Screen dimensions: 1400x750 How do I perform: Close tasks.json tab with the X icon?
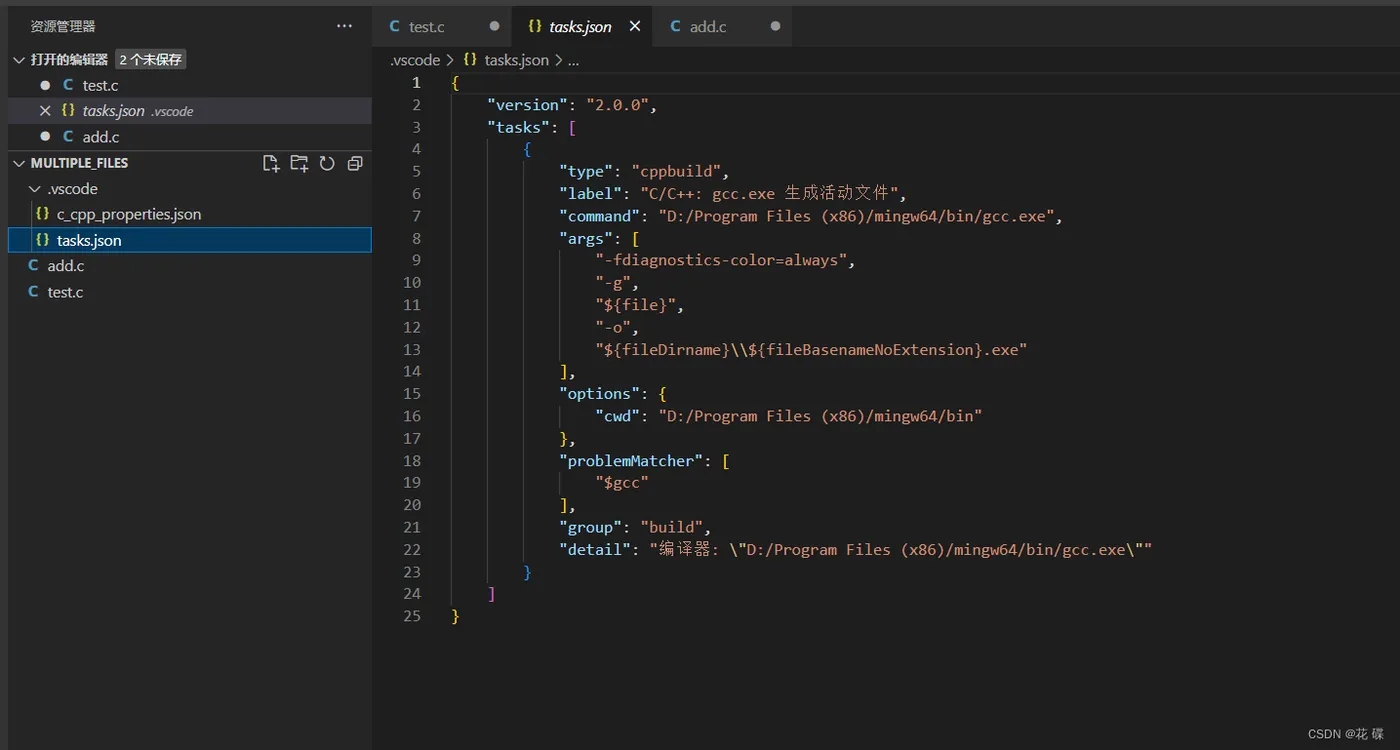[635, 27]
